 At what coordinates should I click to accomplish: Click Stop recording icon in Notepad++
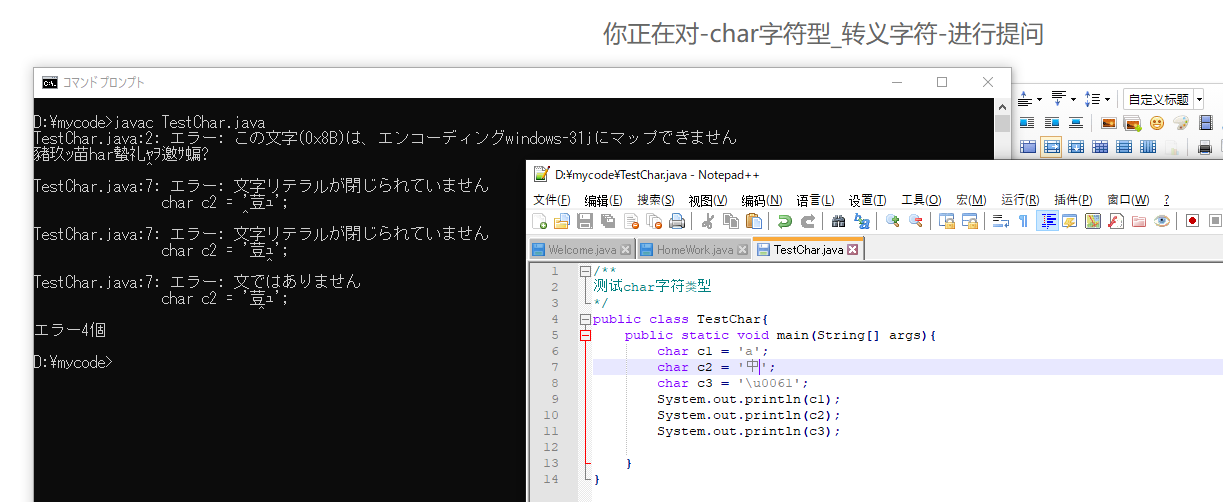click(x=1214, y=221)
